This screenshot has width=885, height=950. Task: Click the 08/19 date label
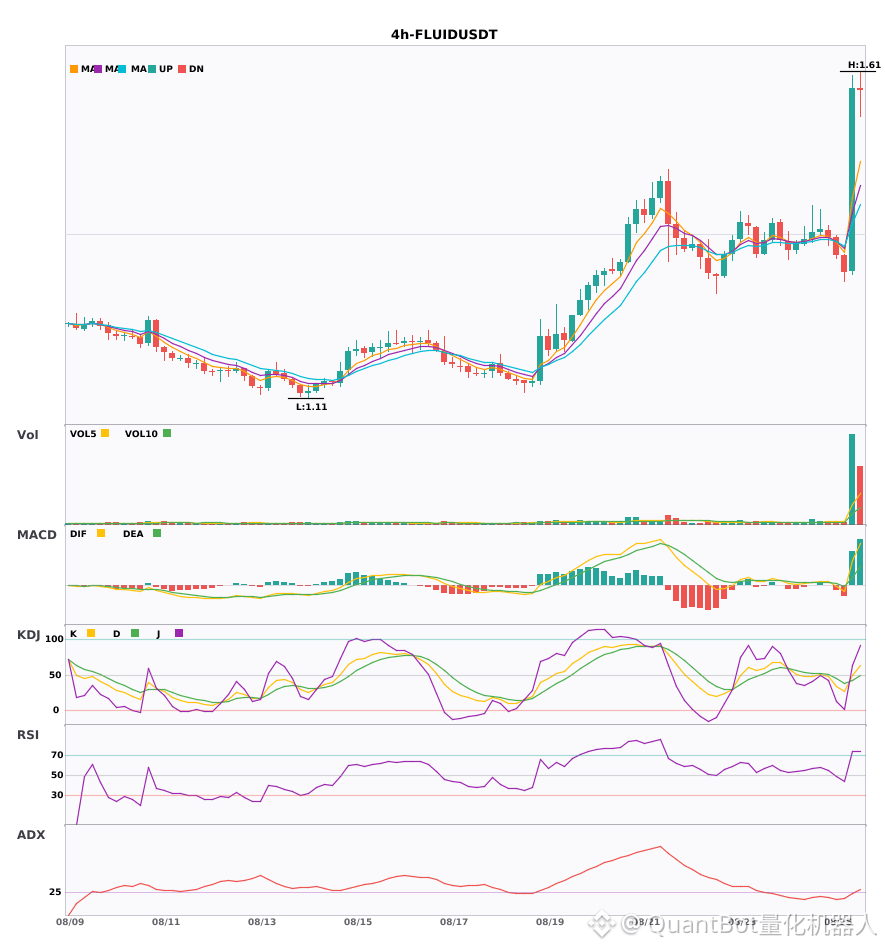click(x=550, y=922)
